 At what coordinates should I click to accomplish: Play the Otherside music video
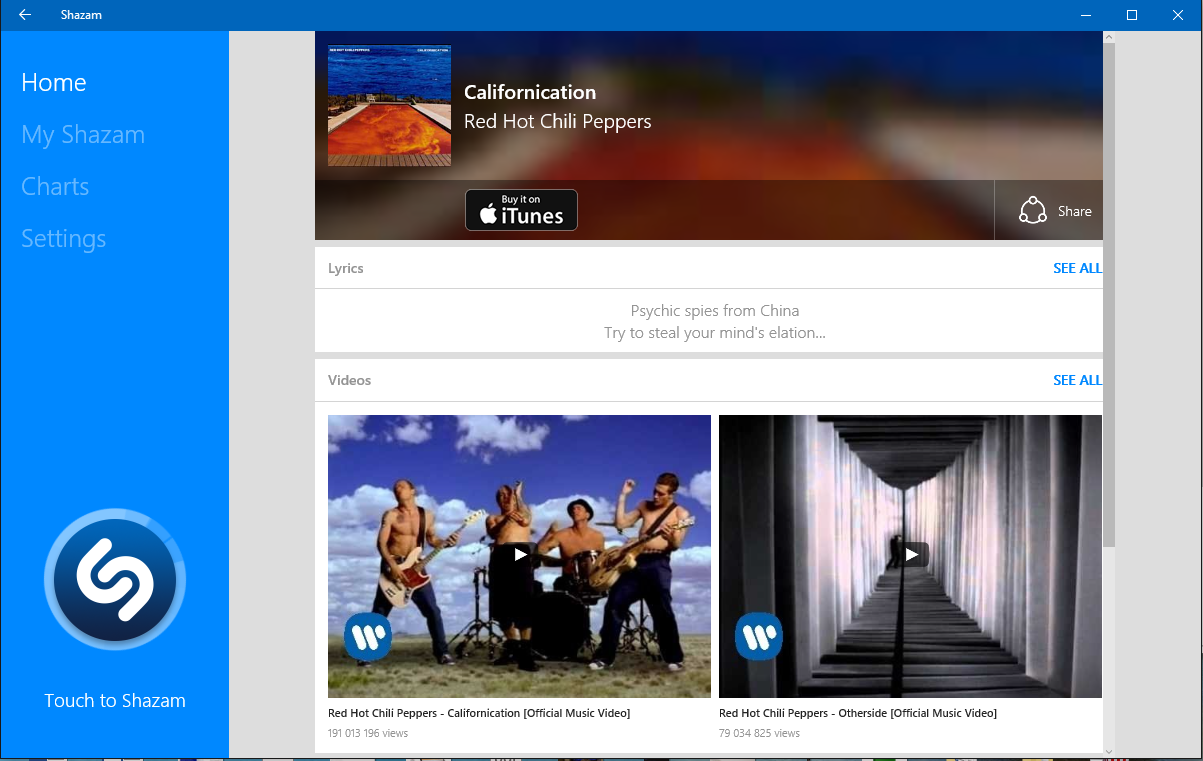click(910, 554)
